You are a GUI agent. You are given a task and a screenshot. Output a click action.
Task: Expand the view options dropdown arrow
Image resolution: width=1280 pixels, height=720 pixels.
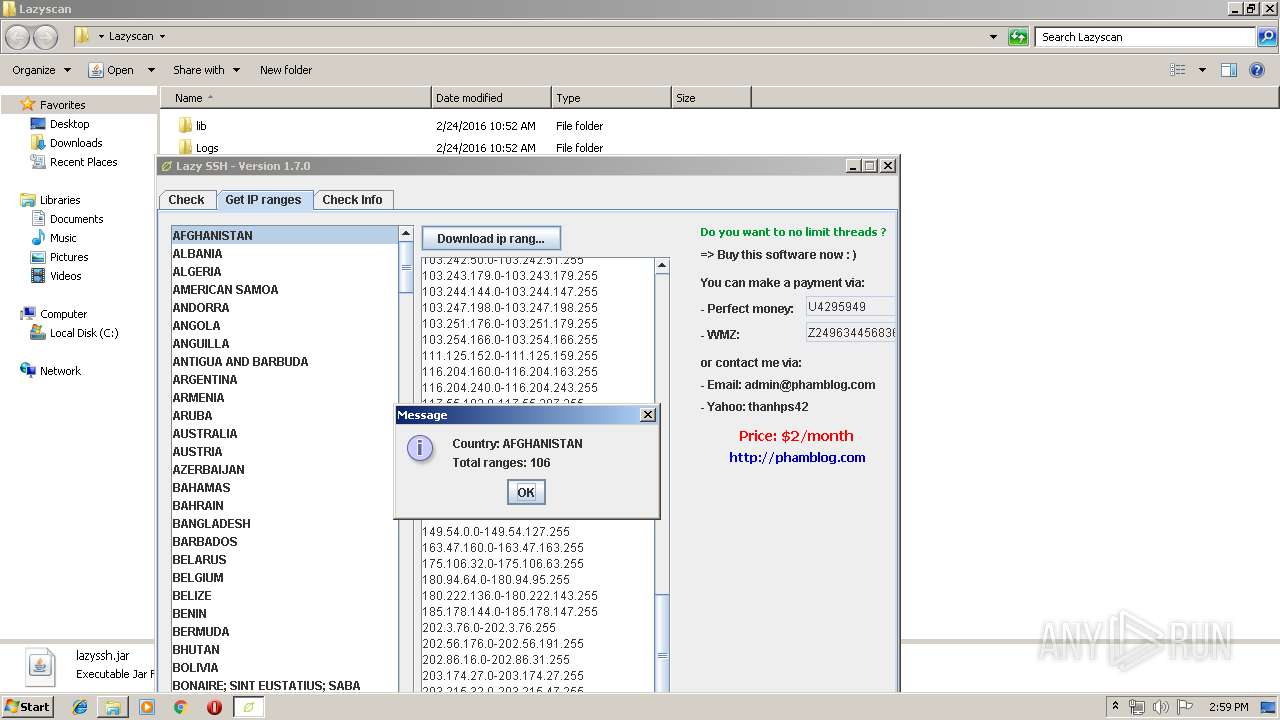[1202, 70]
